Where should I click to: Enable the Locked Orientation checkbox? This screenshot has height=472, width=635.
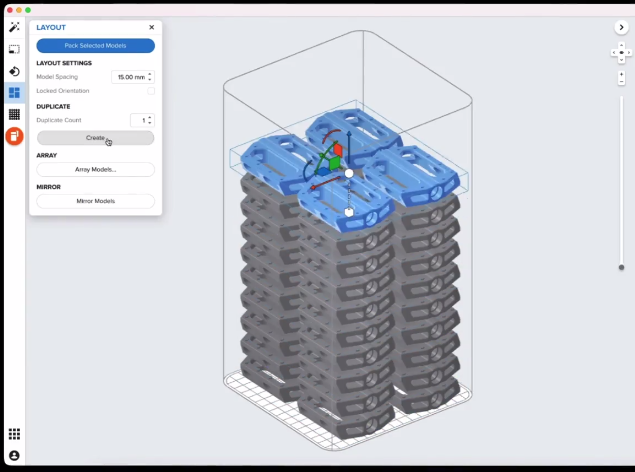pyautogui.click(x=151, y=91)
